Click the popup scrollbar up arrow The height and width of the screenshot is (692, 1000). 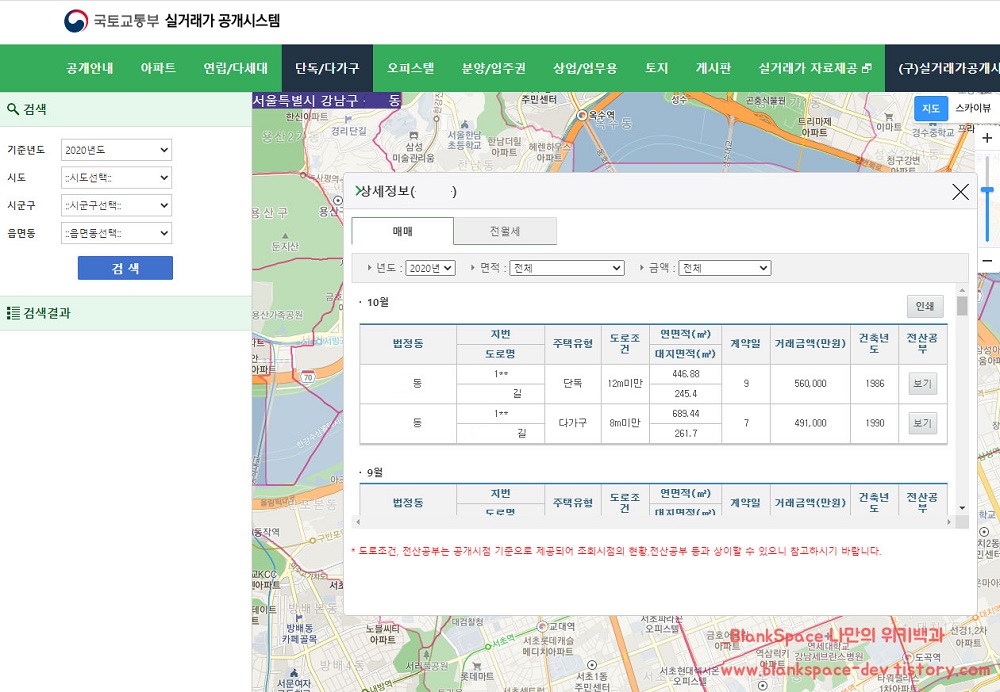(962, 291)
